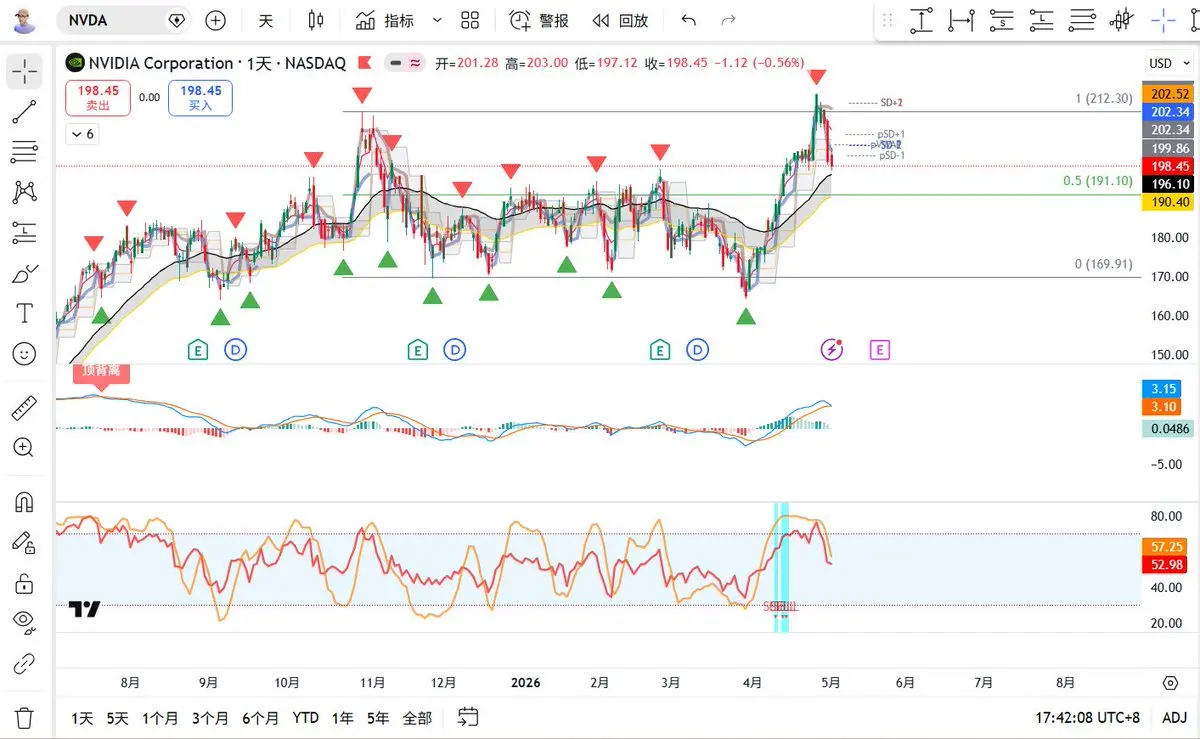The width and height of the screenshot is (1200, 739).
Task: Toggle hide all drawings eye icon
Action: pyautogui.click(x=24, y=622)
